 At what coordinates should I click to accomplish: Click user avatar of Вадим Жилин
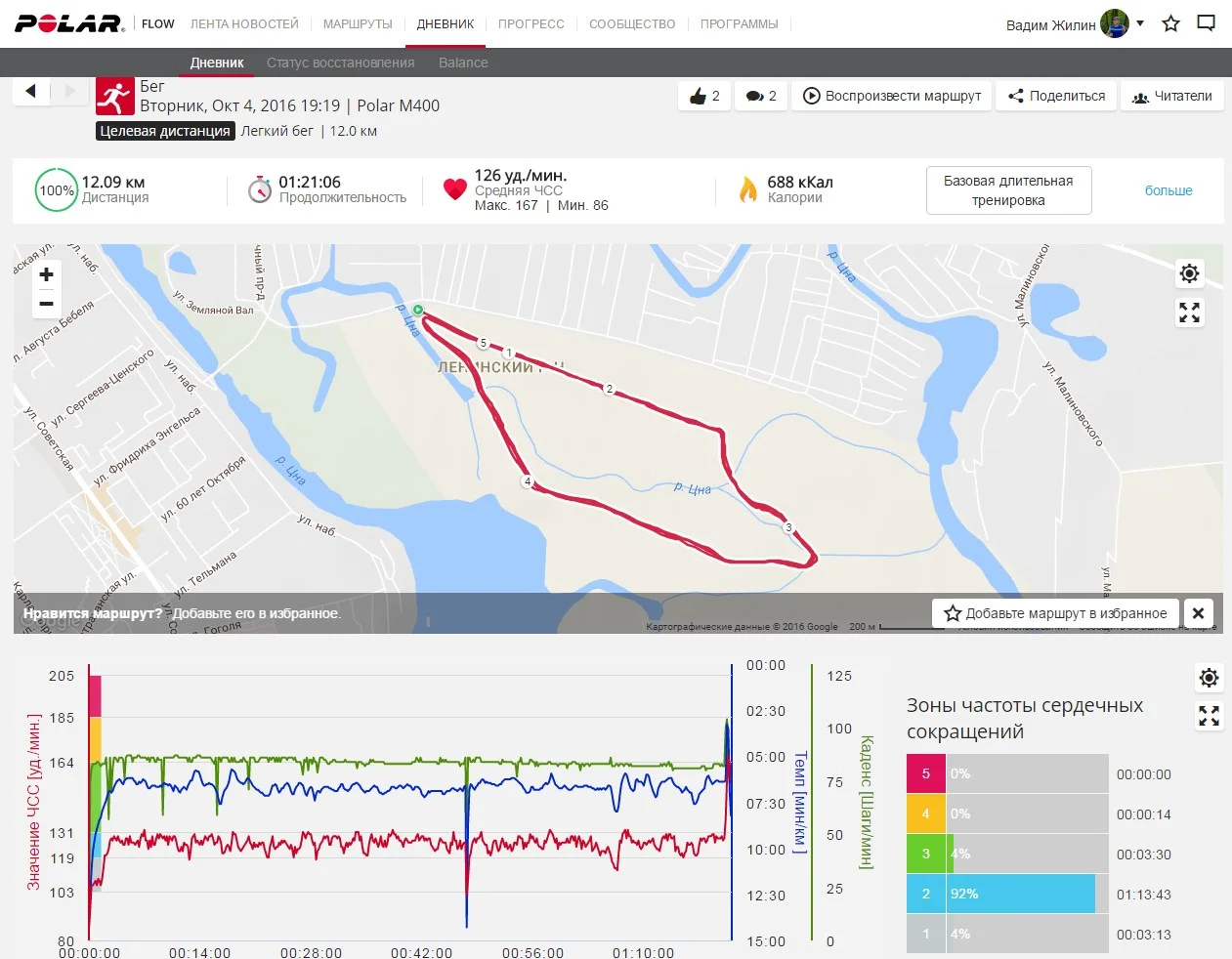[x=1114, y=23]
